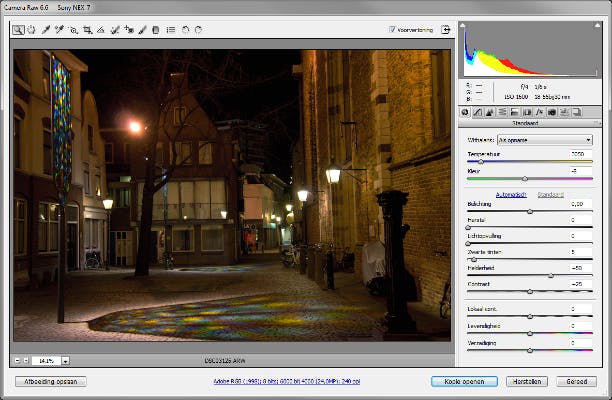Viewport: 612px width, 400px height.
Task: Rotate the image clockwise
Action: click(198, 30)
